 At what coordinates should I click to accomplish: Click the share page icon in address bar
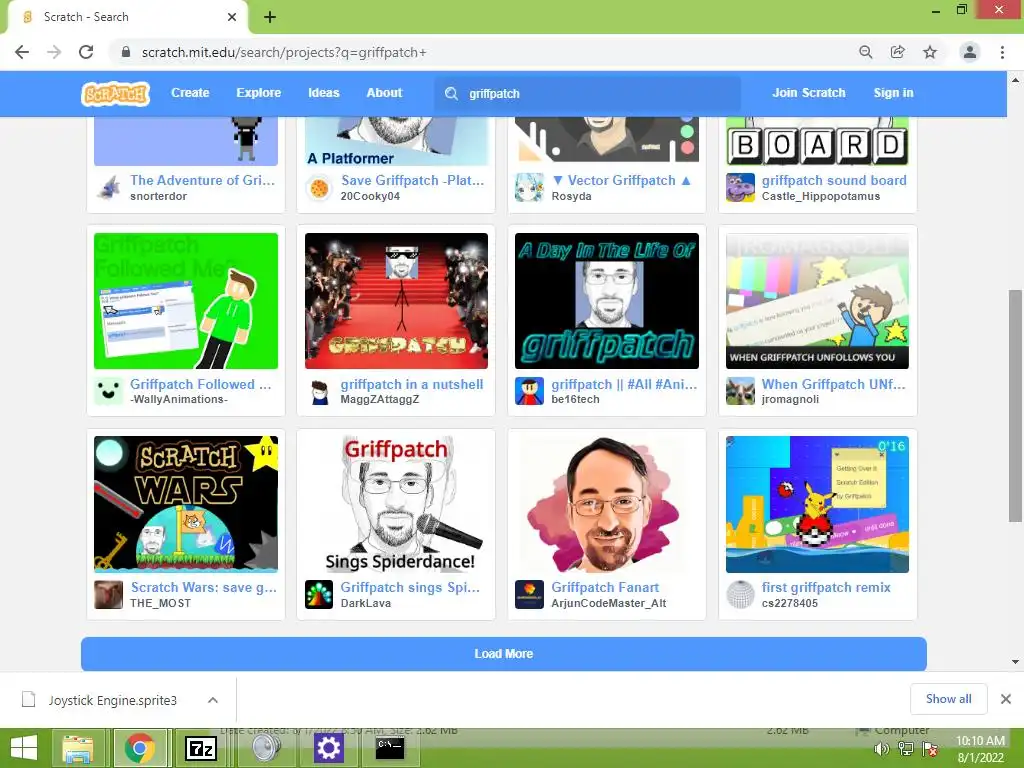pyautogui.click(x=897, y=52)
